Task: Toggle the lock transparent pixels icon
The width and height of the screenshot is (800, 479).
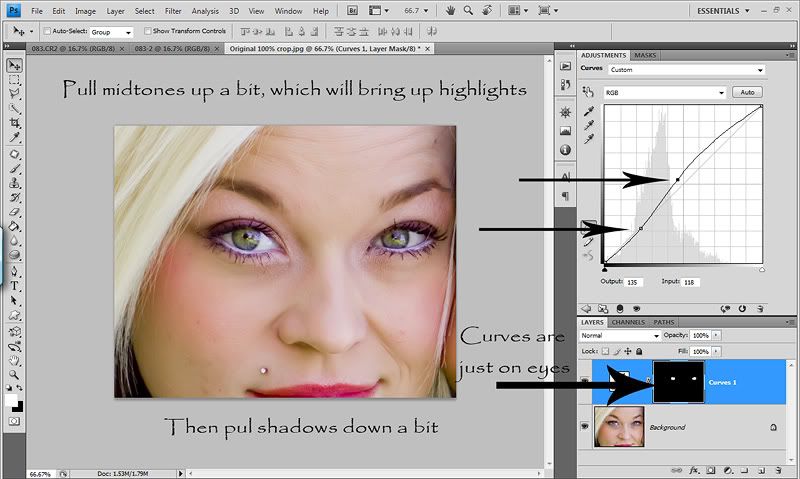Action: coord(605,351)
